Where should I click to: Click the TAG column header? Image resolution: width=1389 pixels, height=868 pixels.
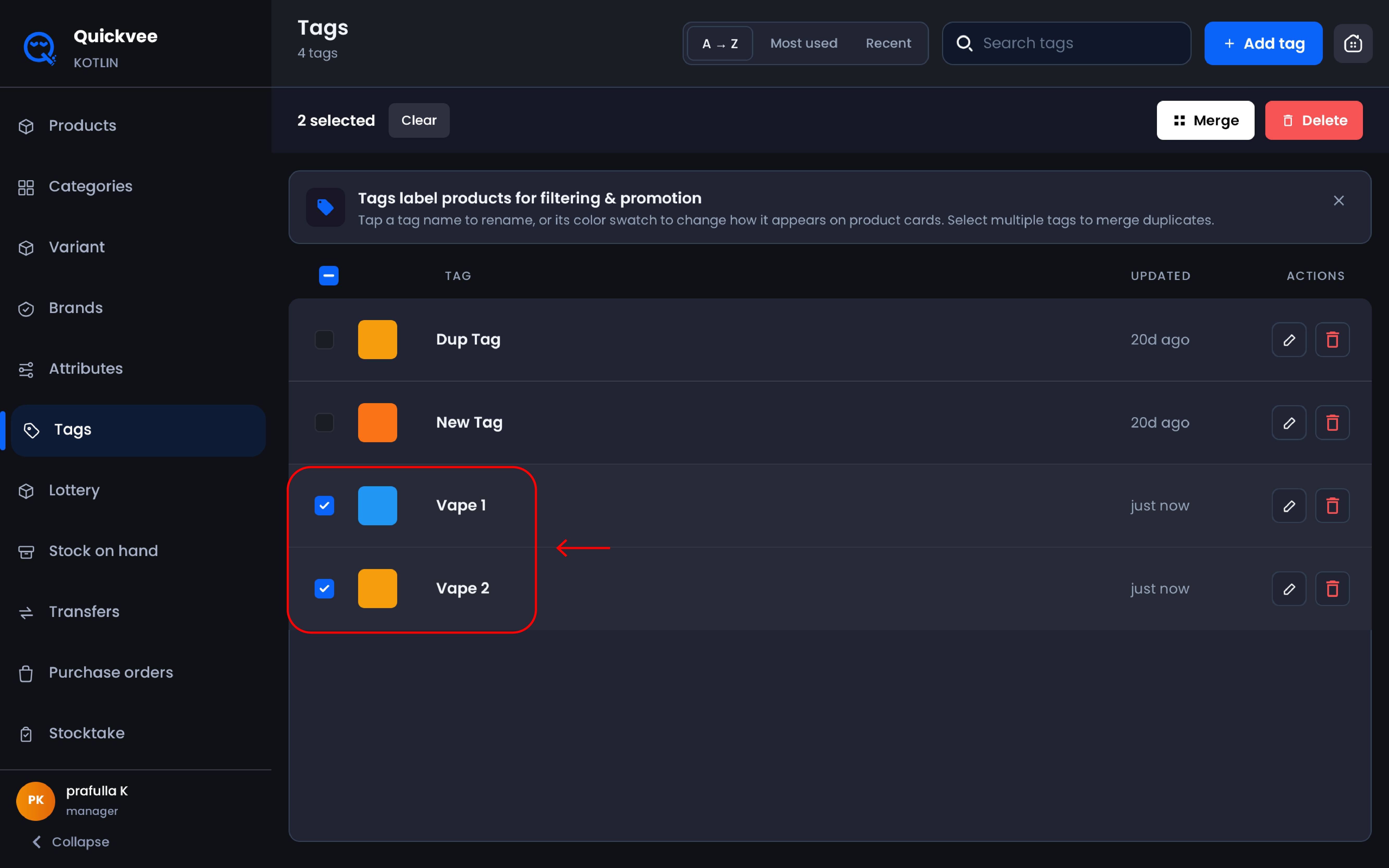click(x=458, y=276)
